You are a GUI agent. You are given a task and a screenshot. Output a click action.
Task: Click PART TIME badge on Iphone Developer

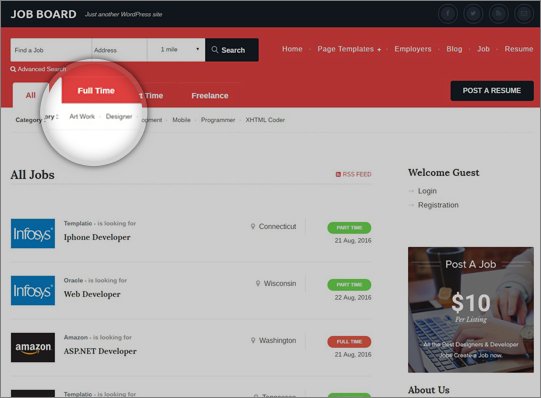pyautogui.click(x=349, y=228)
